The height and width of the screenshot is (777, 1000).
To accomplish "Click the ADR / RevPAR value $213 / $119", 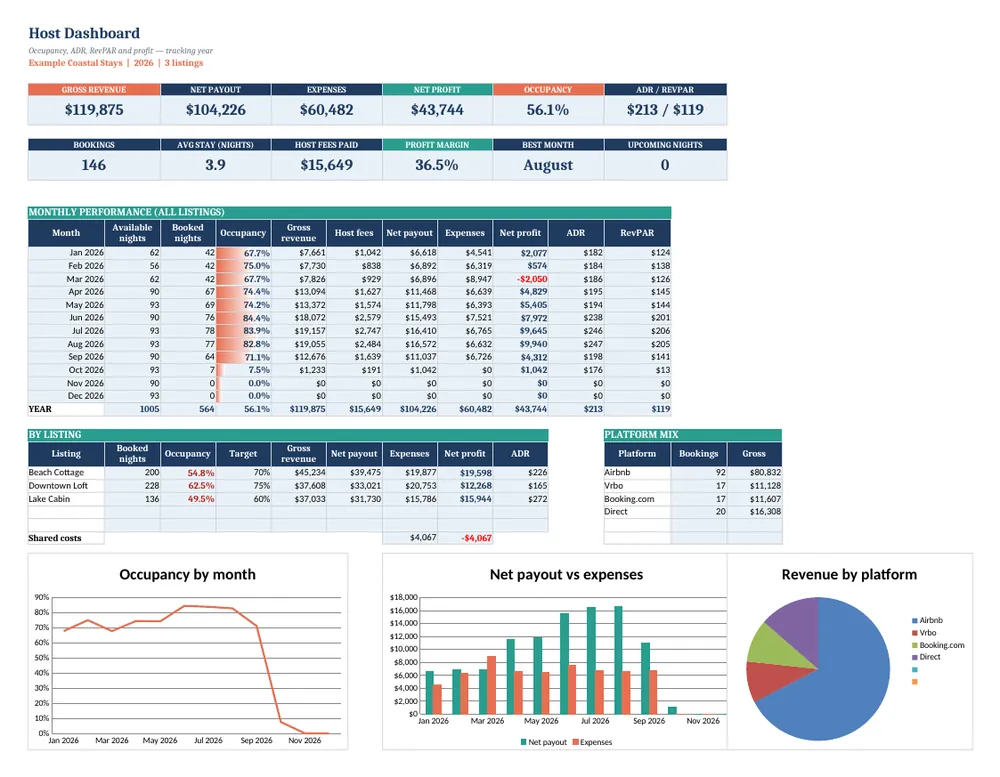I will (665, 110).
